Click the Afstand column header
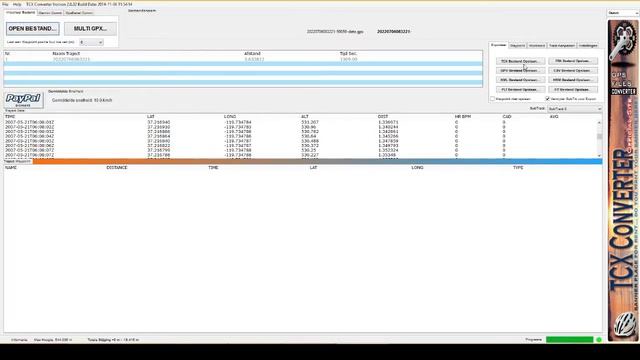640x360 pixels. (252, 53)
